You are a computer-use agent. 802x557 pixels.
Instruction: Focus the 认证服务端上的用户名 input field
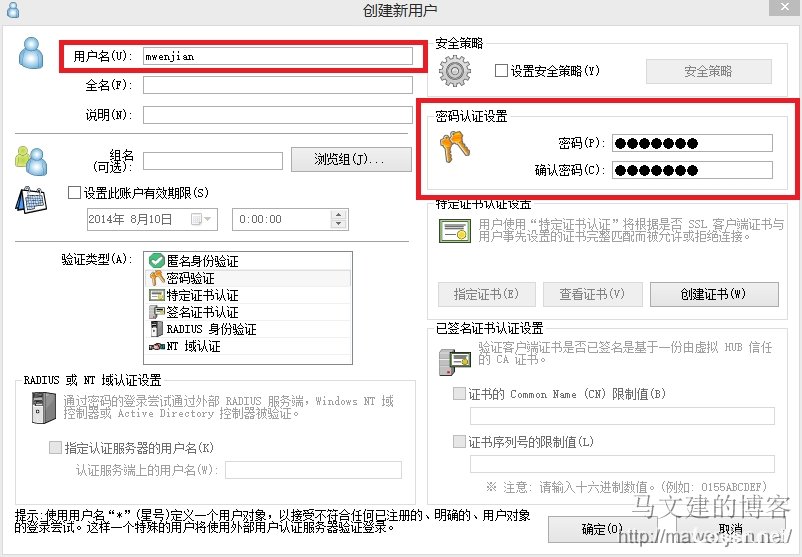(313, 470)
